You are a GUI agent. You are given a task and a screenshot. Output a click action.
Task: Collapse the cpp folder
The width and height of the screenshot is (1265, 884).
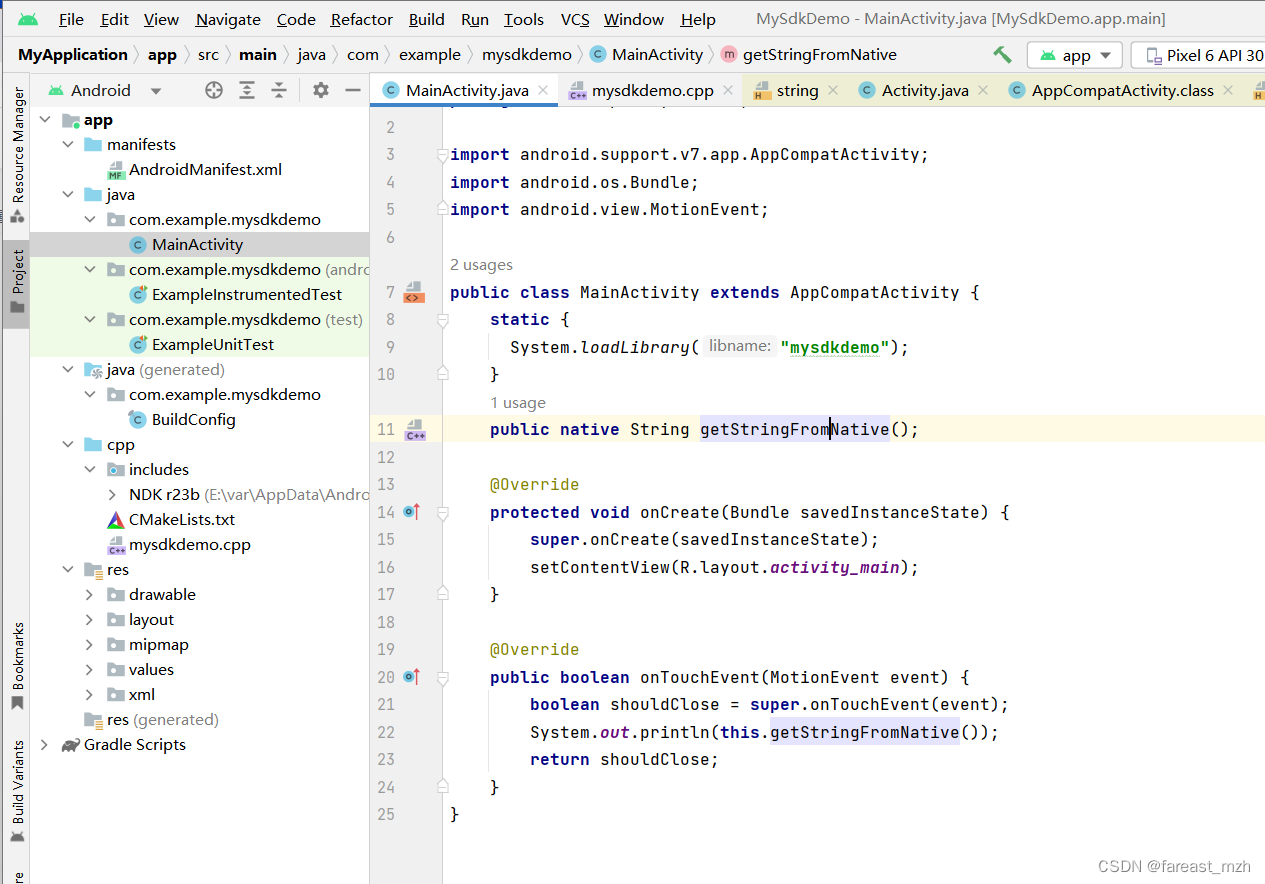coord(68,445)
